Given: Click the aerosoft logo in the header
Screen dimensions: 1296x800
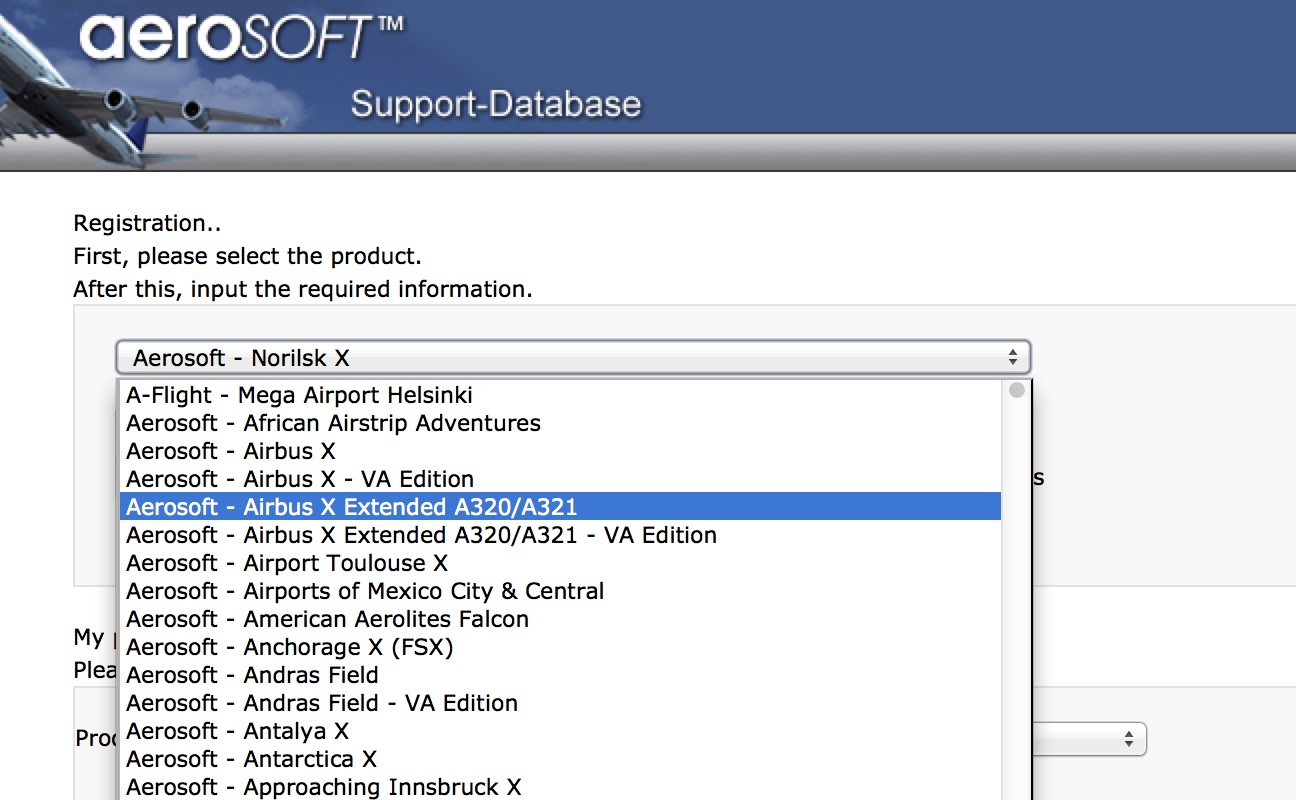Looking at the screenshot, I should [x=242, y=38].
